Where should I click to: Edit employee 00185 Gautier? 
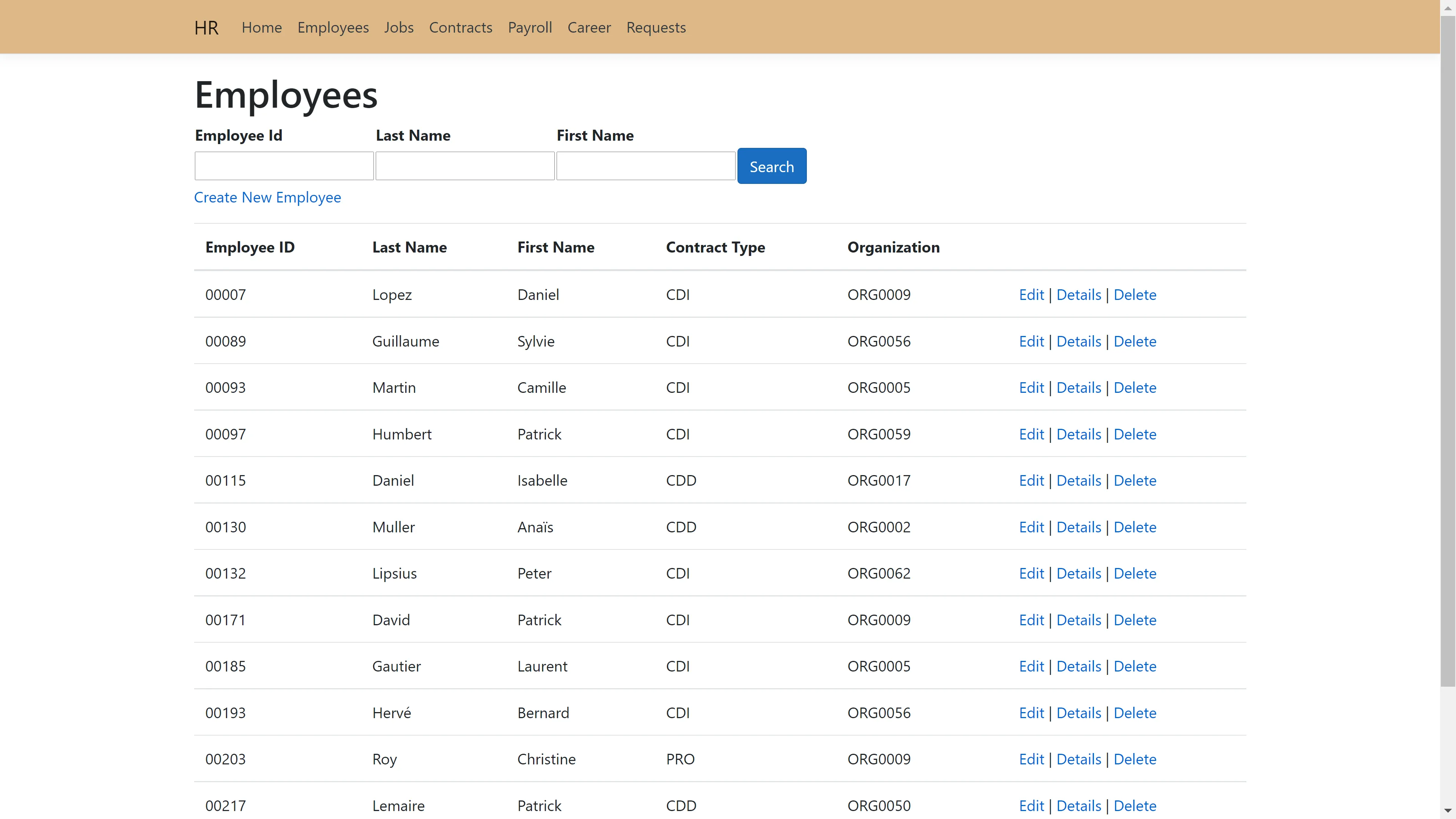pos(1031,667)
